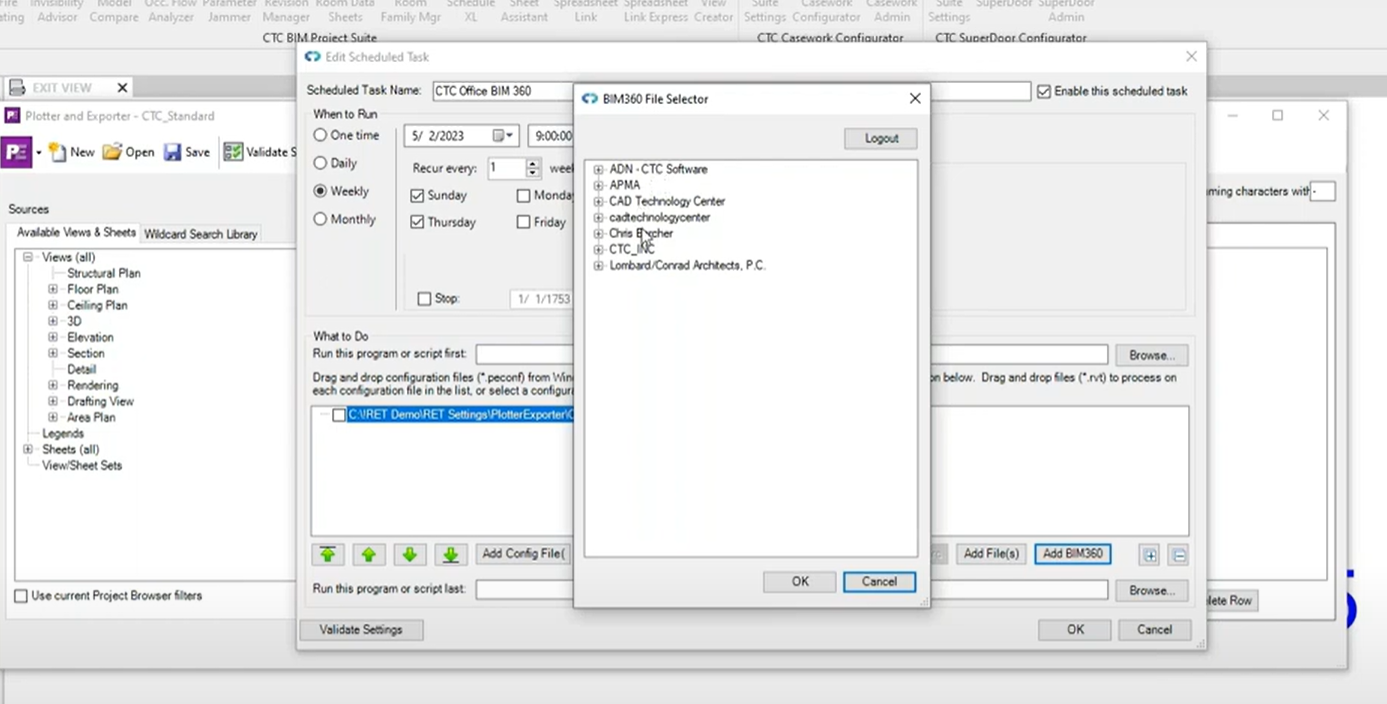The height and width of the screenshot is (704, 1387).
Task: Click the New file icon in Plotter toolbar
Action: [58, 152]
